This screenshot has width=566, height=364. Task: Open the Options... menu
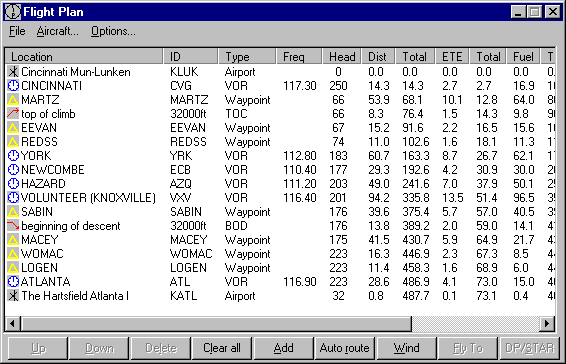point(113,31)
